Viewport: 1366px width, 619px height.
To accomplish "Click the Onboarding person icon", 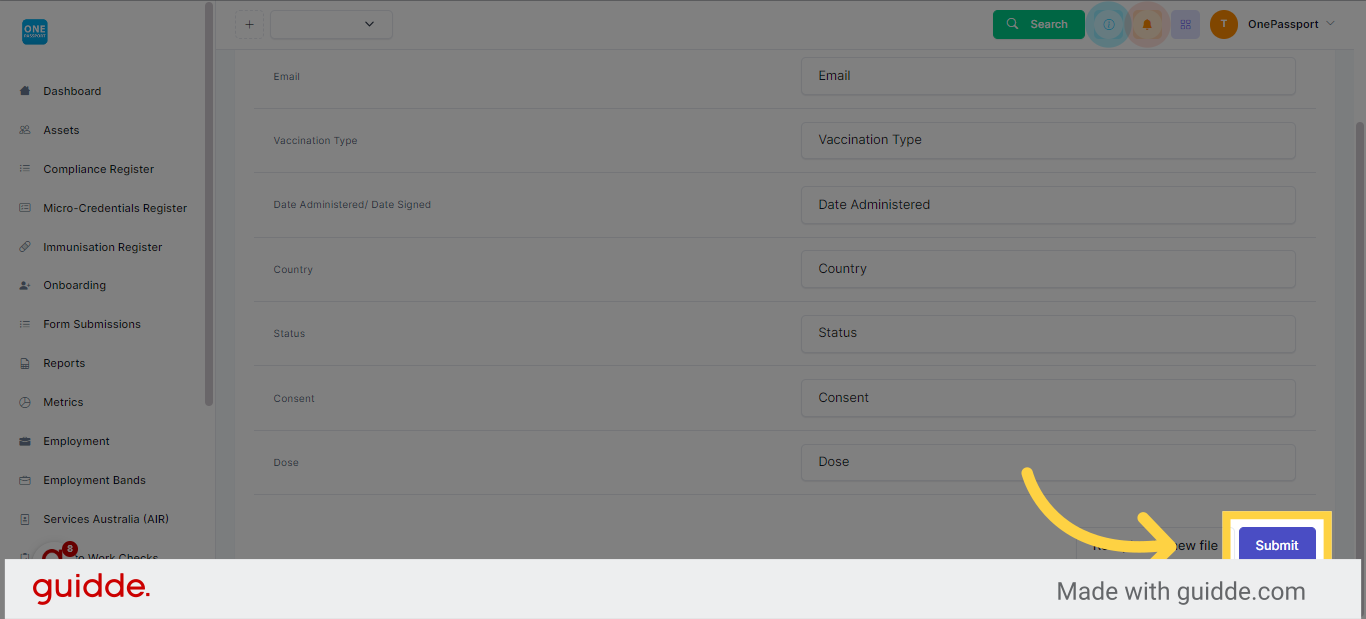I will [25, 285].
